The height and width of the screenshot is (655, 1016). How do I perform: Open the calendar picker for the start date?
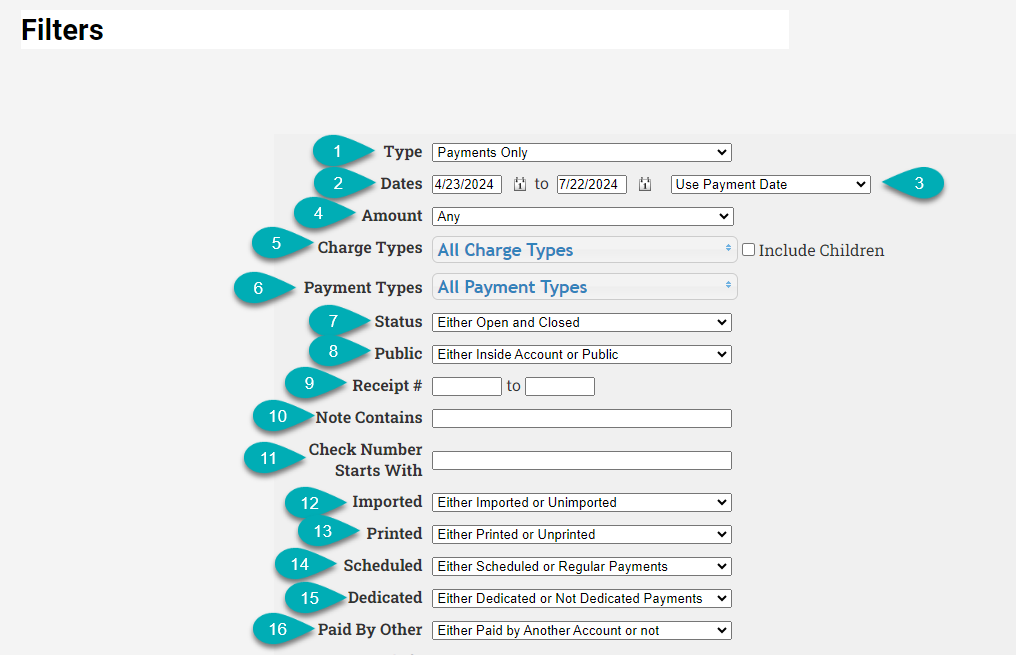click(519, 184)
